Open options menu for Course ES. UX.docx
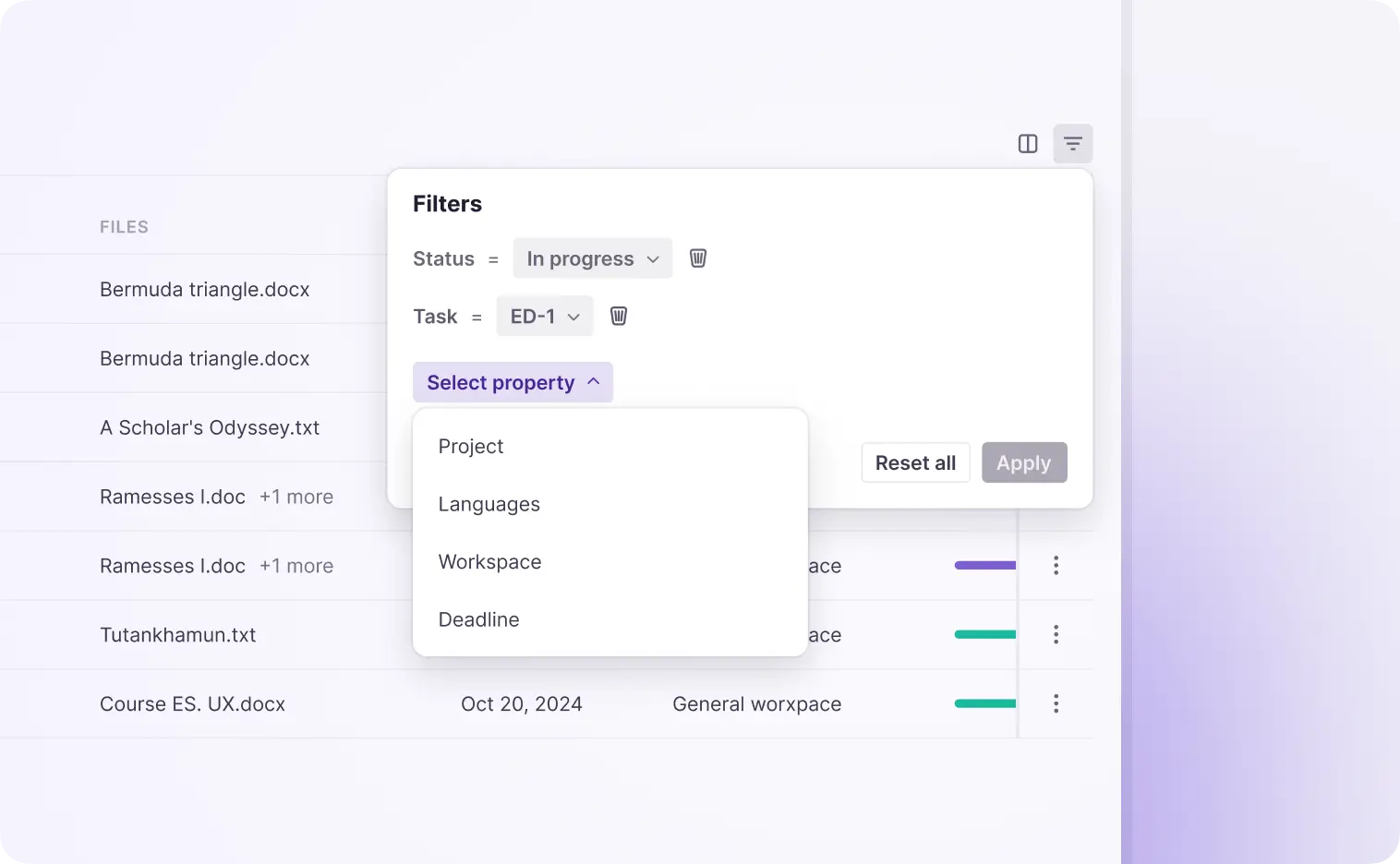The width and height of the screenshot is (1400, 864). point(1056,703)
